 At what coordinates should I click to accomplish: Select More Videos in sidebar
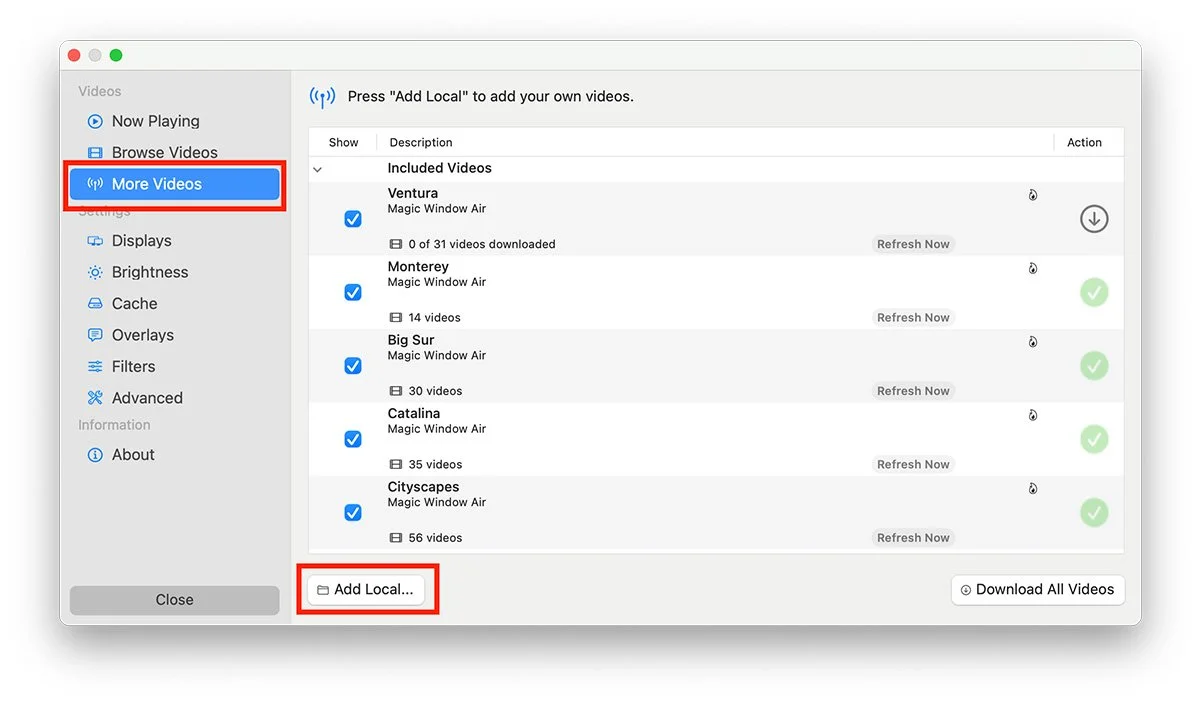174,184
